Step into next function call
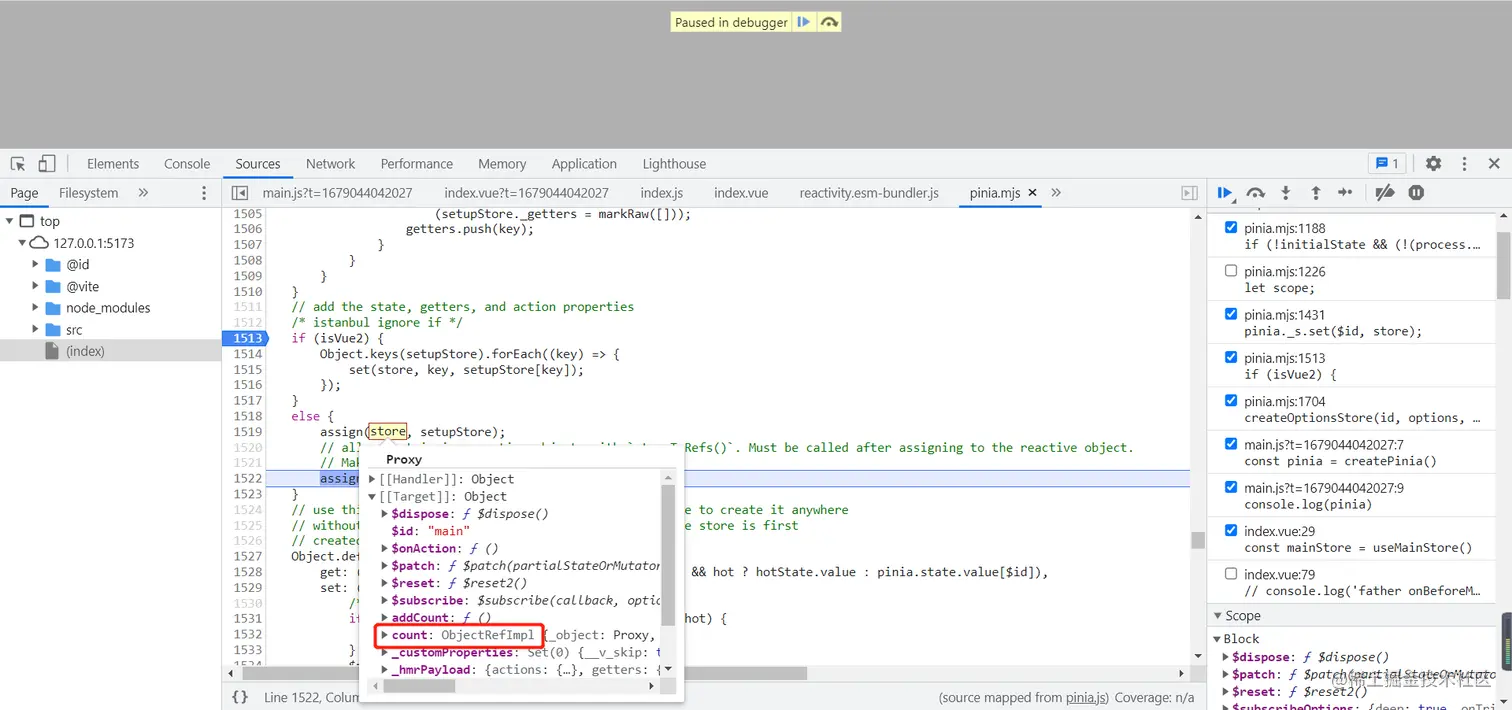Screen dimensions: 1512x710 pyautogui.click(x=1286, y=193)
